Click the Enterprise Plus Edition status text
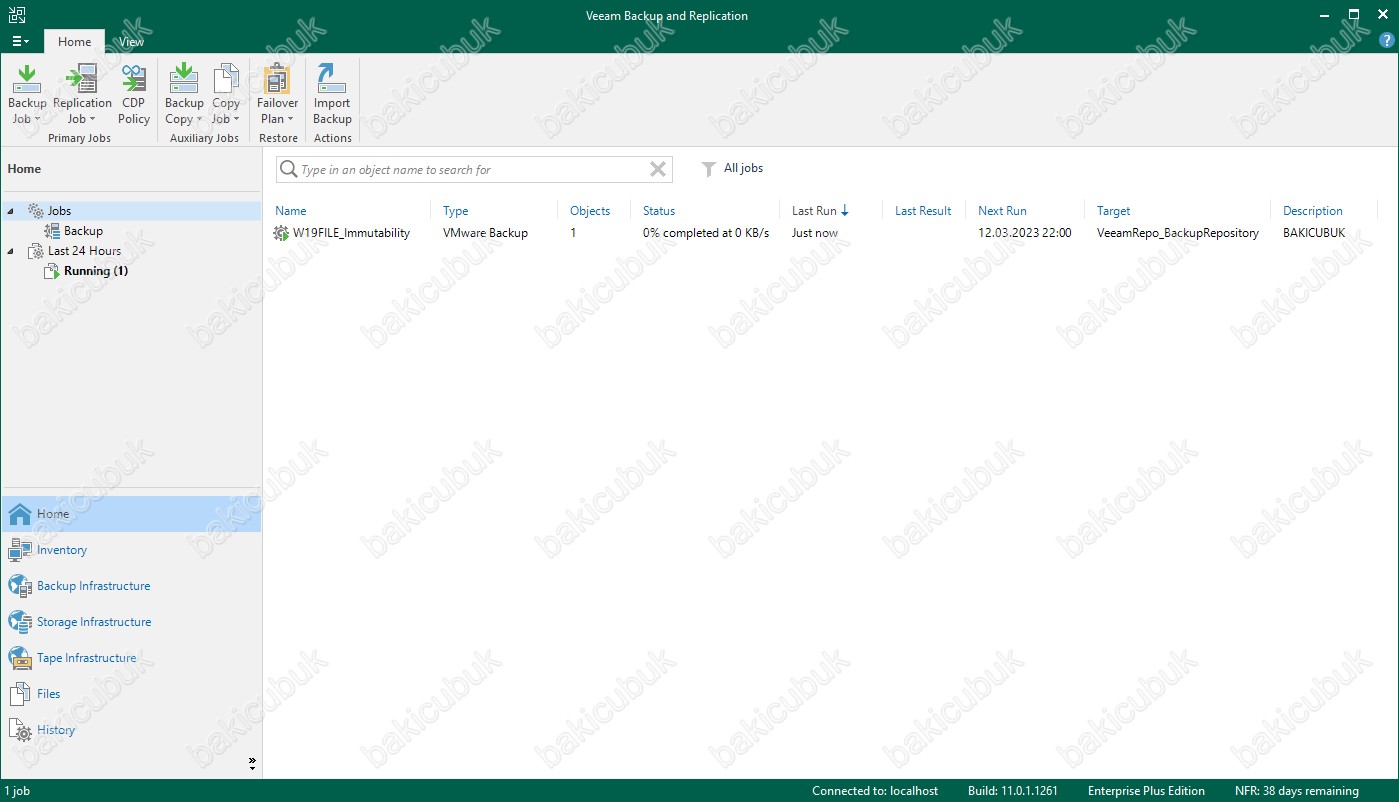This screenshot has width=1399, height=802. (x=1146, y=791)
